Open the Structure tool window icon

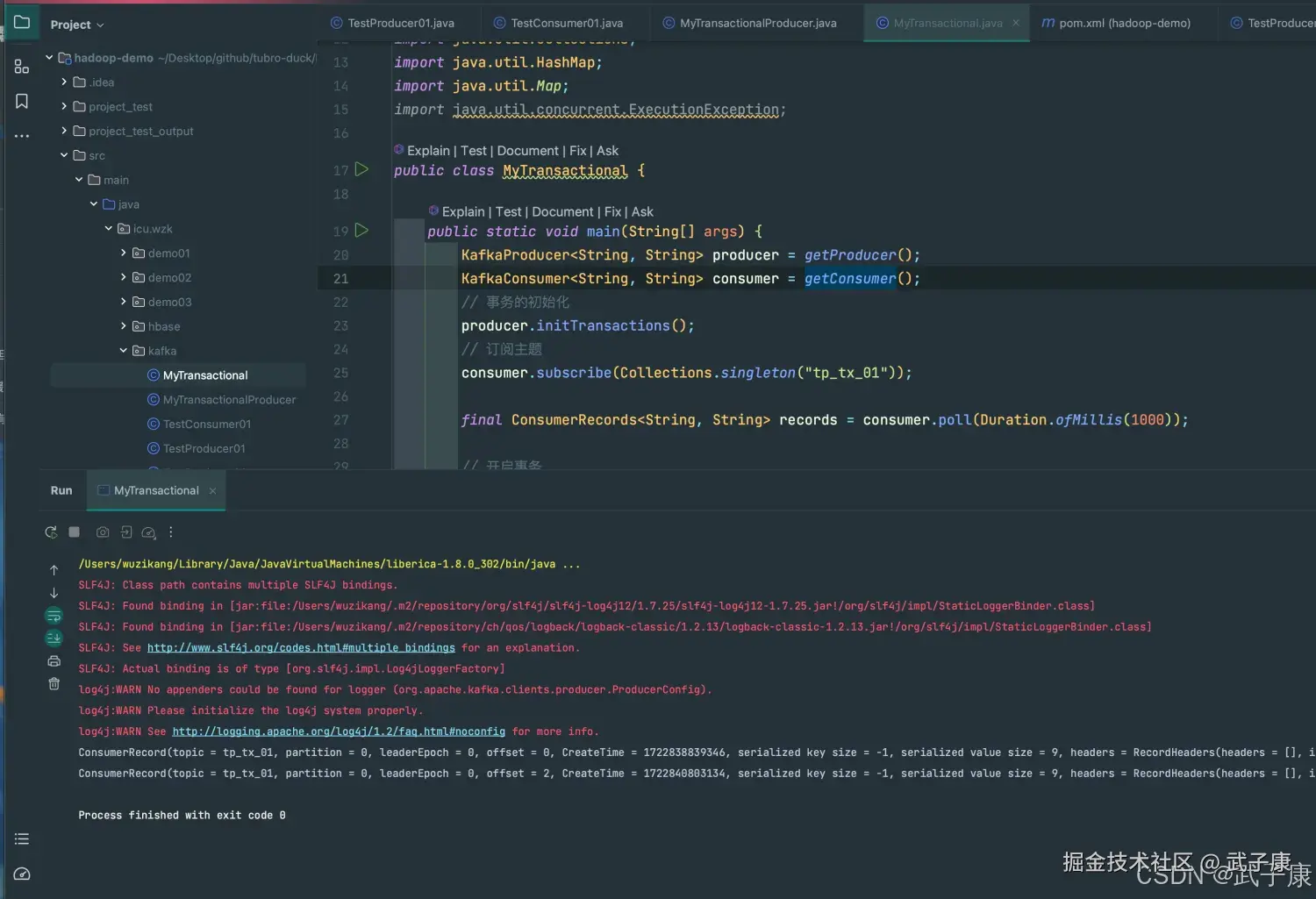pos(22,66)
